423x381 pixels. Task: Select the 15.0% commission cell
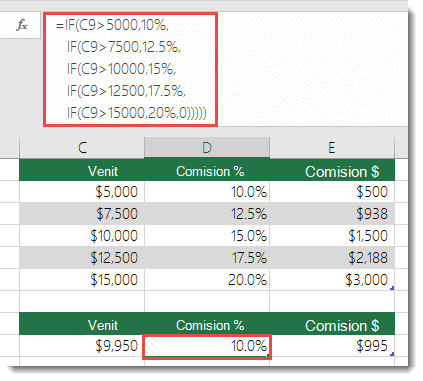[x=207, y=236]
